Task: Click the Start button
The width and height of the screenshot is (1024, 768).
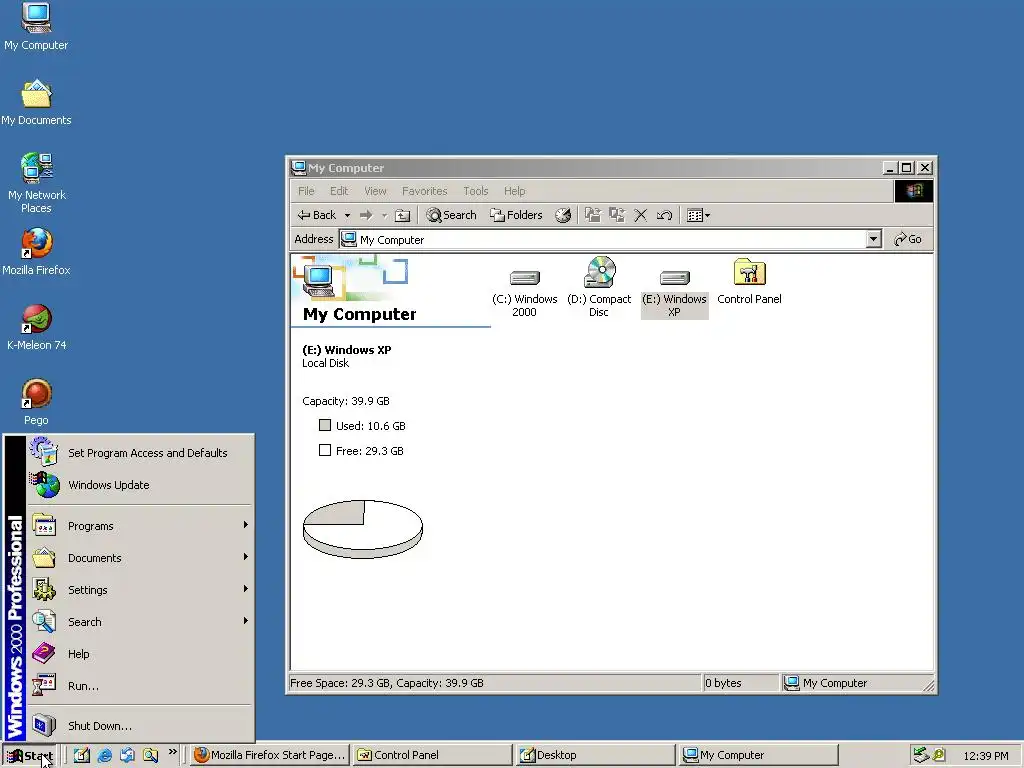Action: pos(30,756)
